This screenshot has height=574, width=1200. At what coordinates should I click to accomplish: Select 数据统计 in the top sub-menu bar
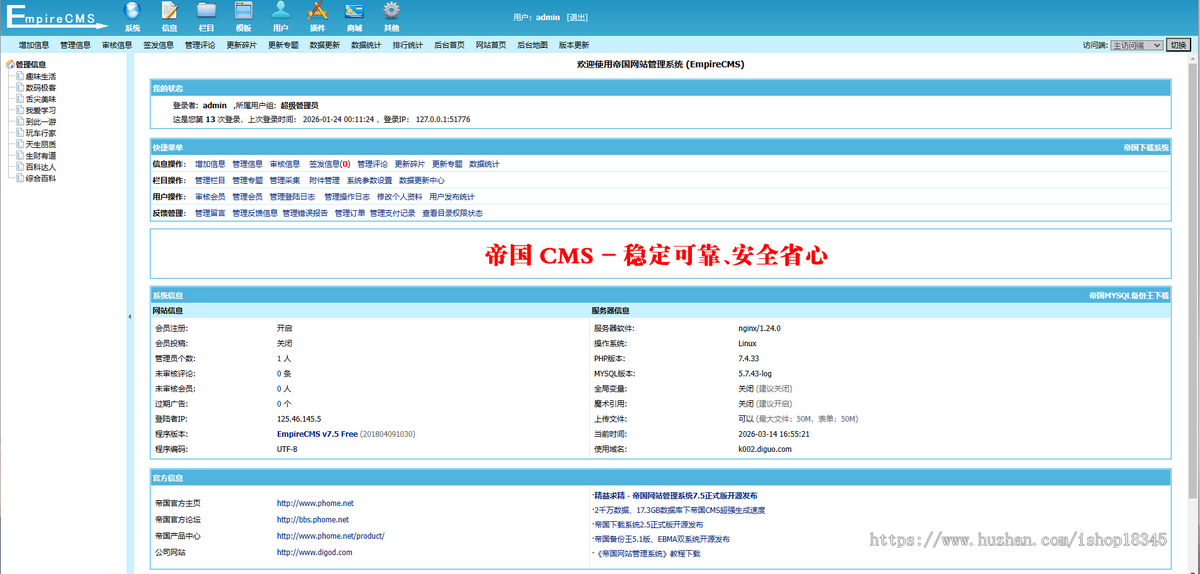tap(366, 45)
